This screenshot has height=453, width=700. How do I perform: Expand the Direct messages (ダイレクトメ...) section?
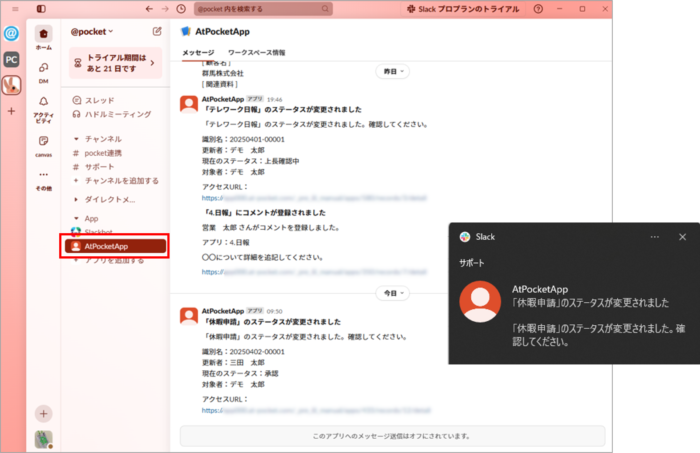(76, 199)
